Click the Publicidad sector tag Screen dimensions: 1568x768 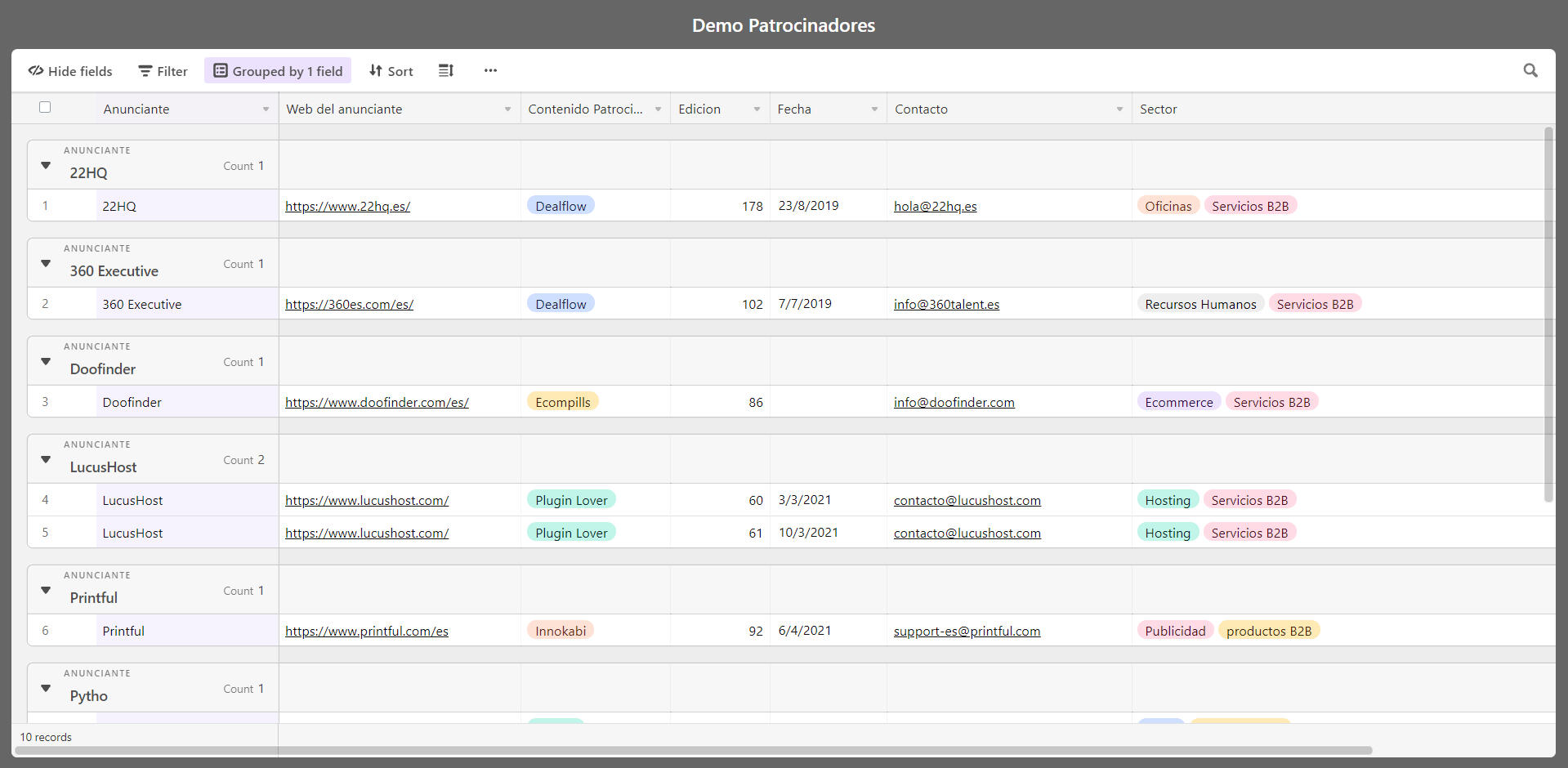pos(1175,631)
